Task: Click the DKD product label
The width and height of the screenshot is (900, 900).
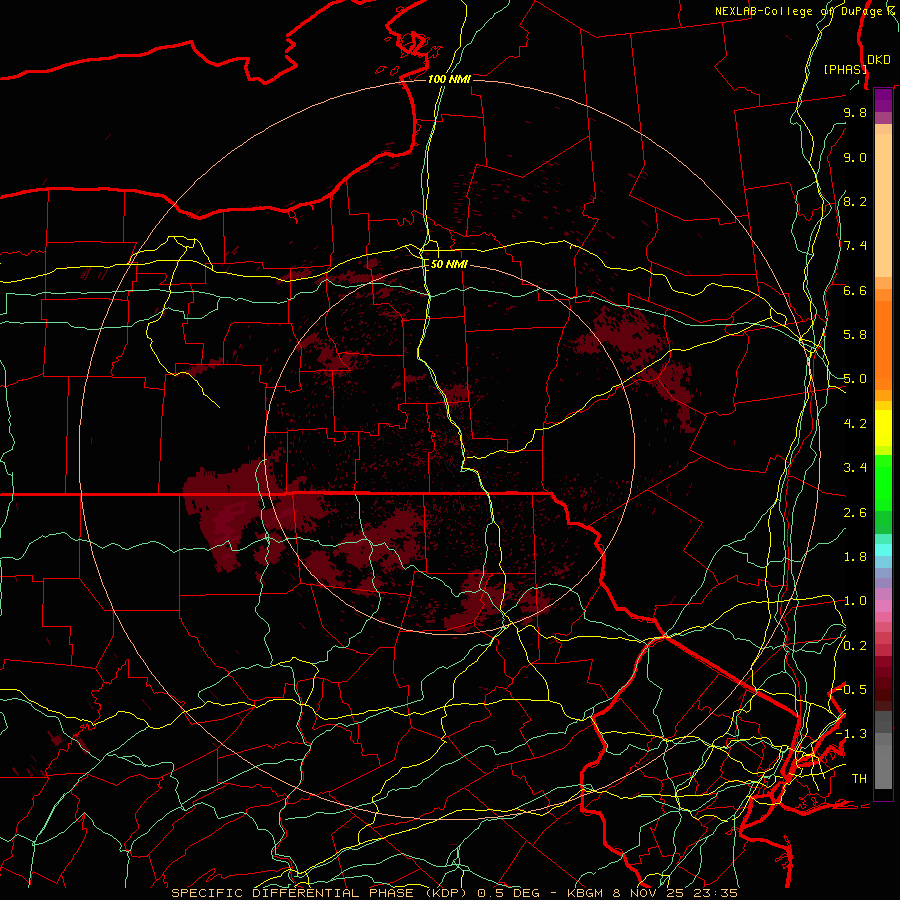Action: coord(879,59)
